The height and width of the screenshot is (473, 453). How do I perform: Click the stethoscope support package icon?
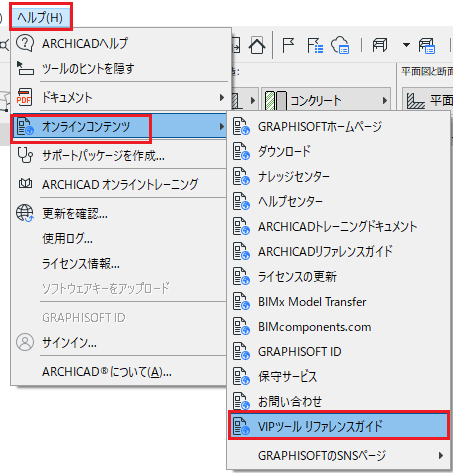pos(25,155)
